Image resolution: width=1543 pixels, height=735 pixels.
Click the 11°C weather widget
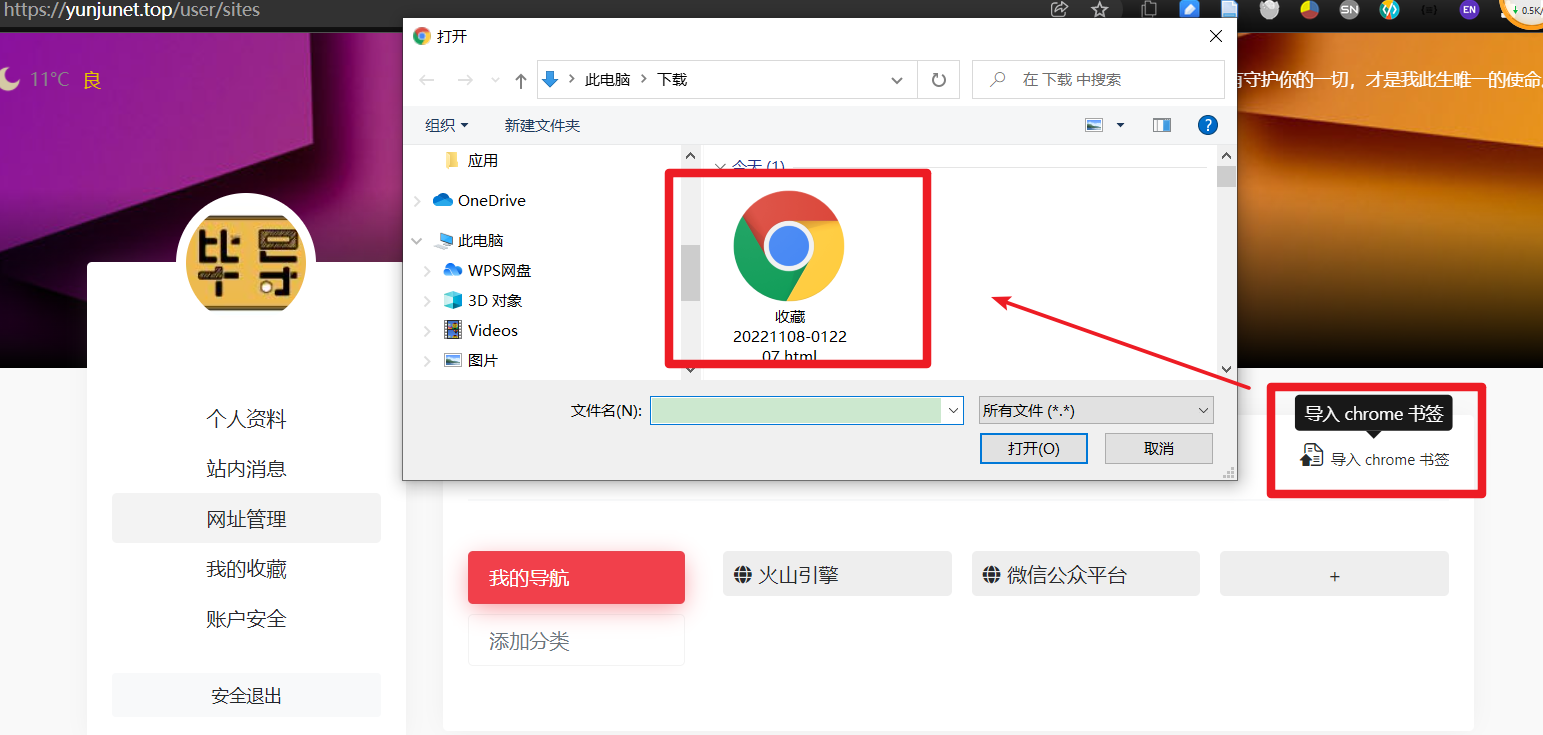pos(50,79)
